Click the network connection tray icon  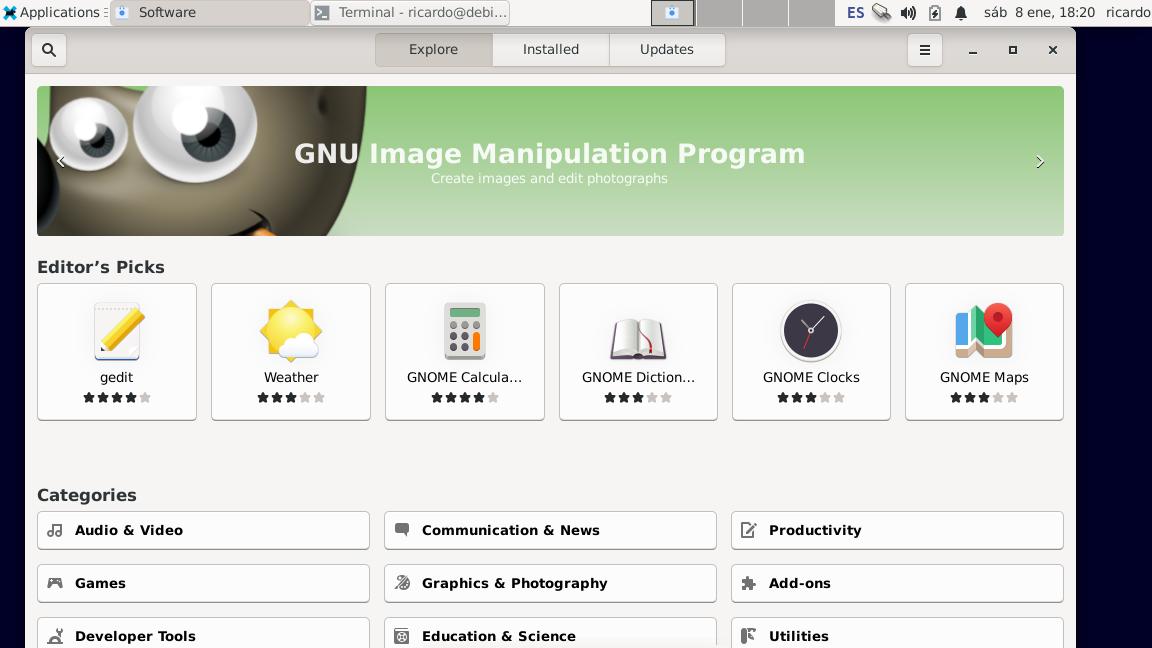(x=881, y=12)
